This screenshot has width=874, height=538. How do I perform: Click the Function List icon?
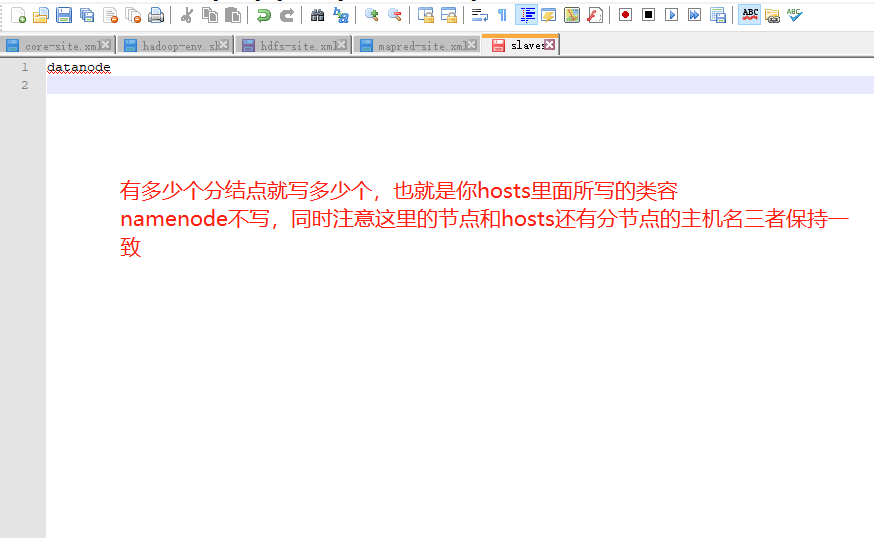point(595,15)
